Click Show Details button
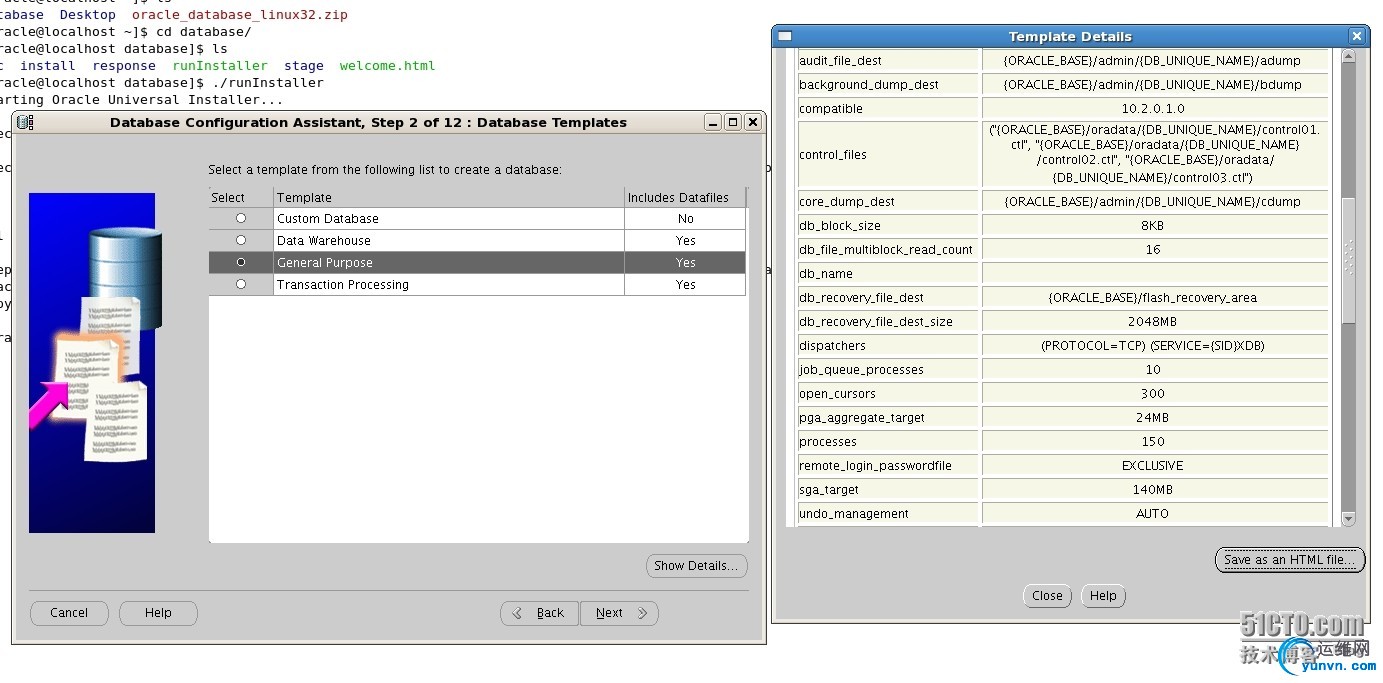The height and width of the screenshot is (683, 1383). (x=696, y=565)
